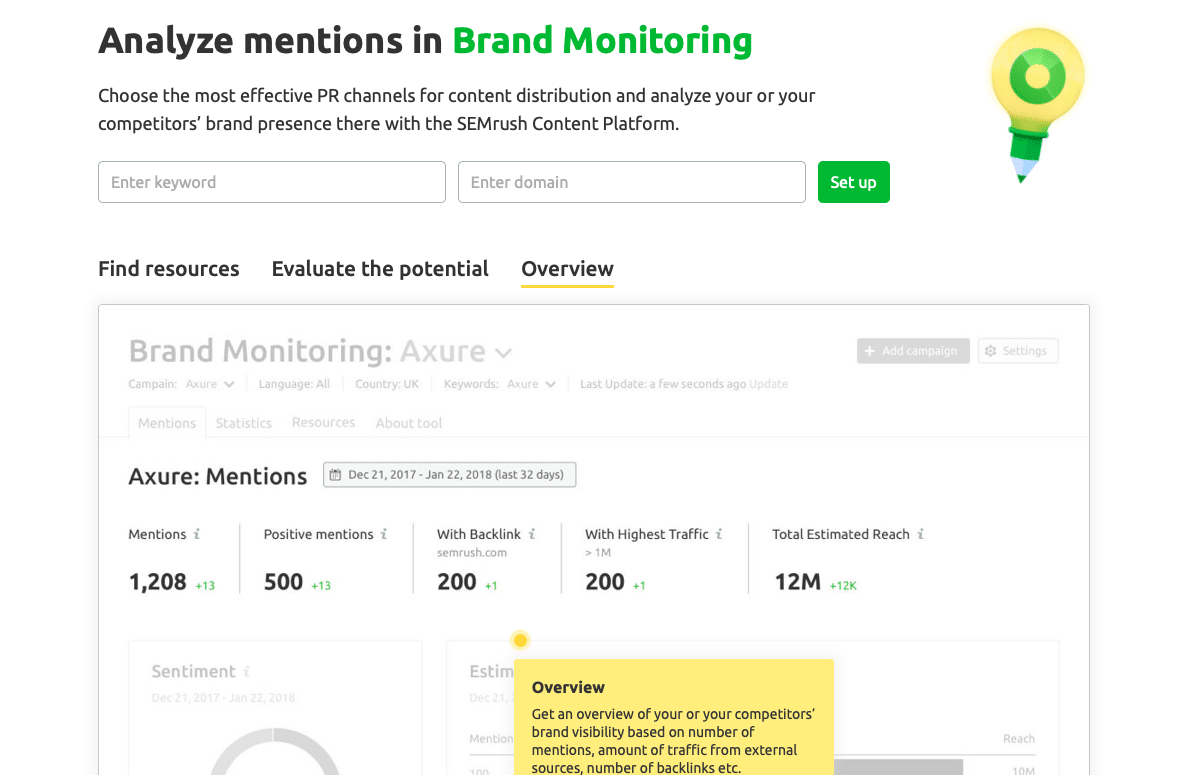Click the 1,208 mentions count

[158, 582]
